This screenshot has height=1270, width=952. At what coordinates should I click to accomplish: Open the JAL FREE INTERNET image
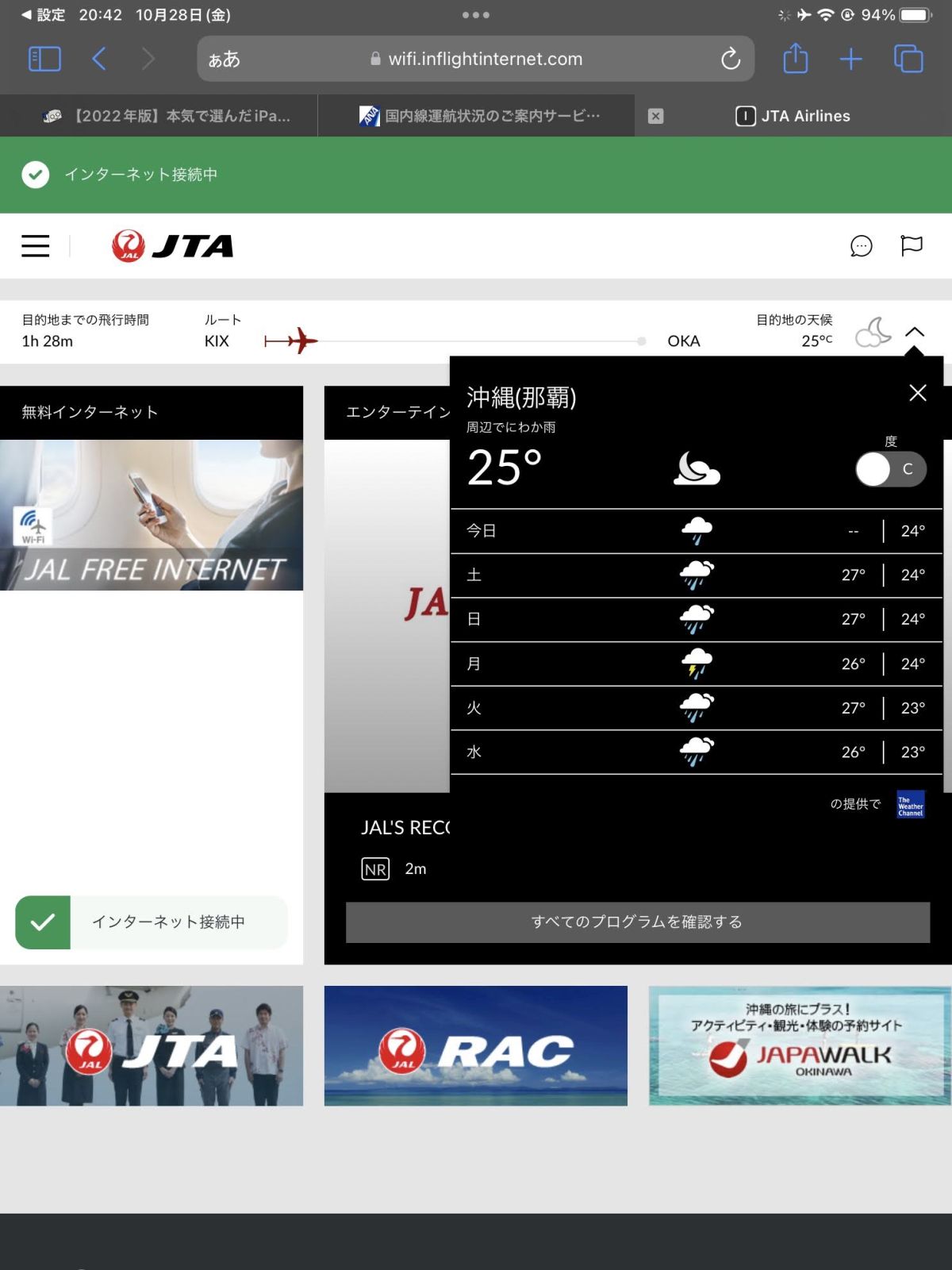(x=152, y=515)
